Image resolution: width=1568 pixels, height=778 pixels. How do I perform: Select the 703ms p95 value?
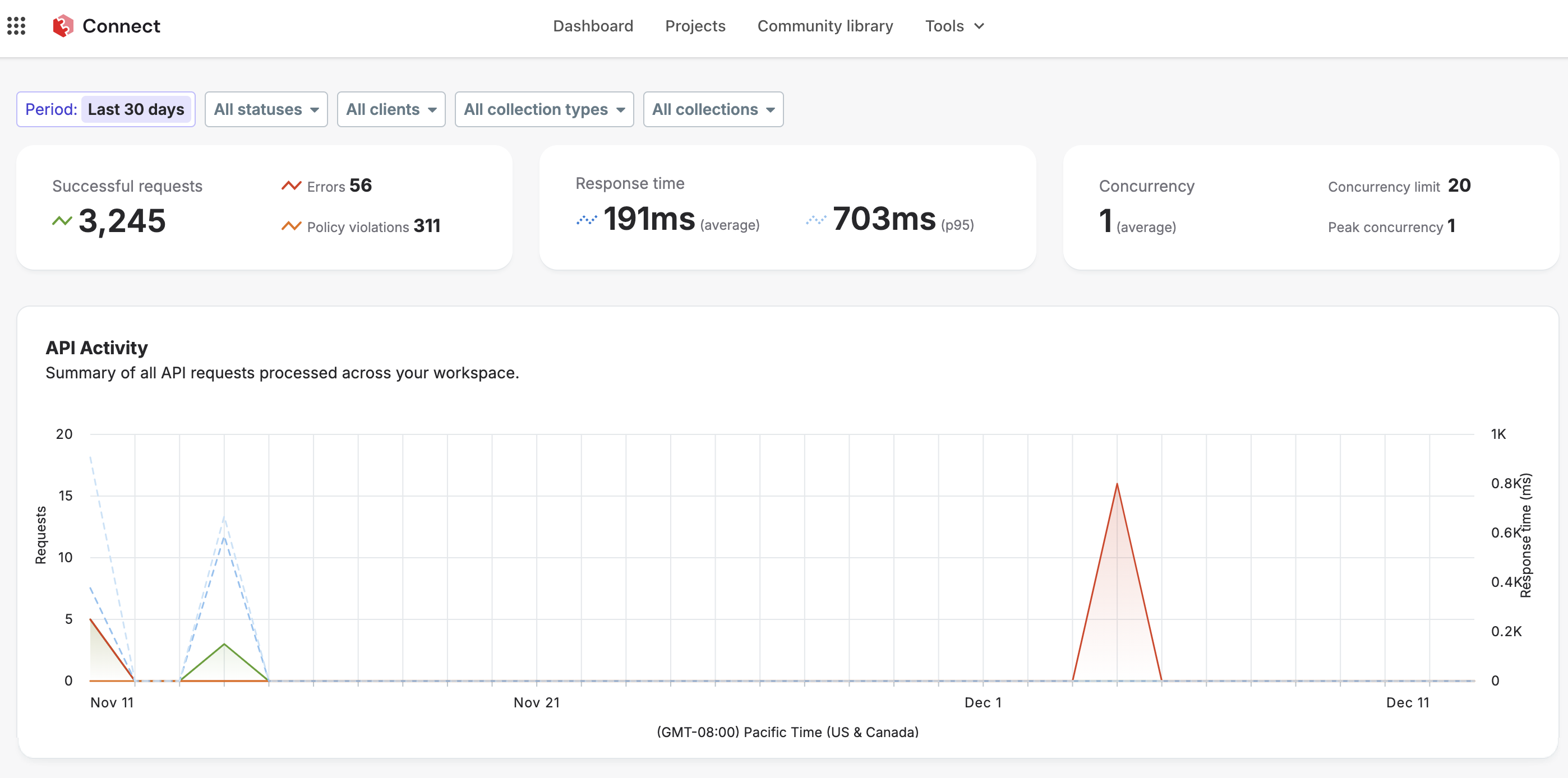pyautogui.click(x=884, y=219)
